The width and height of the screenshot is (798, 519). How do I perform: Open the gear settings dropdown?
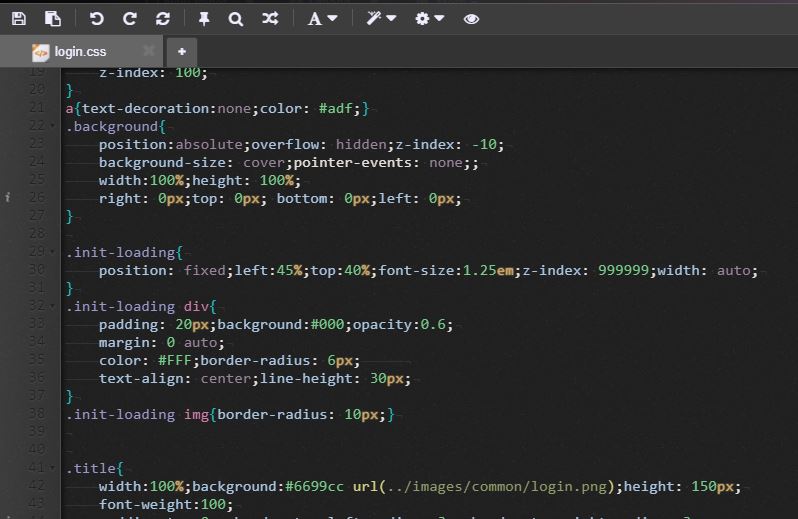click(430, 18)
